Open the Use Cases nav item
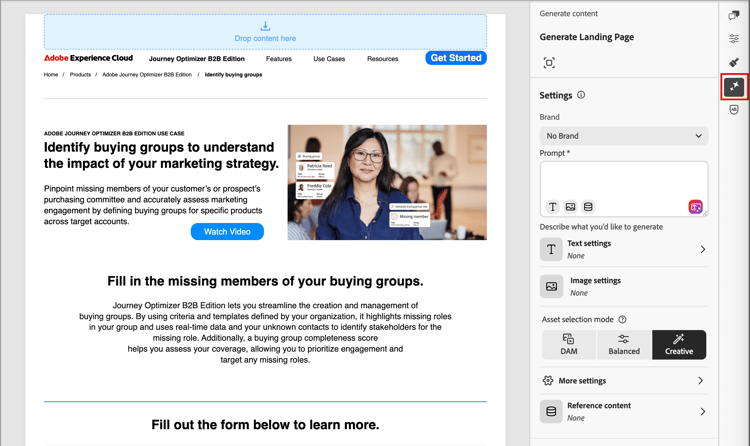Image resolution: width=750 pixels, height=446 pixels. (x=329, y=59)
